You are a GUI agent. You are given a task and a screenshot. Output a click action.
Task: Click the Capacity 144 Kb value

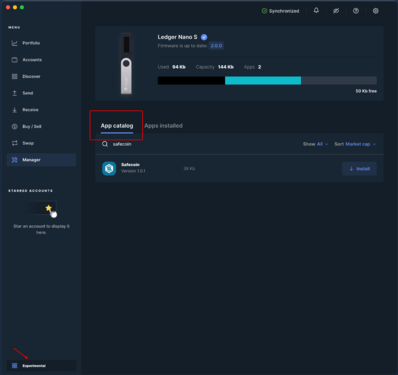coord(226,67)
